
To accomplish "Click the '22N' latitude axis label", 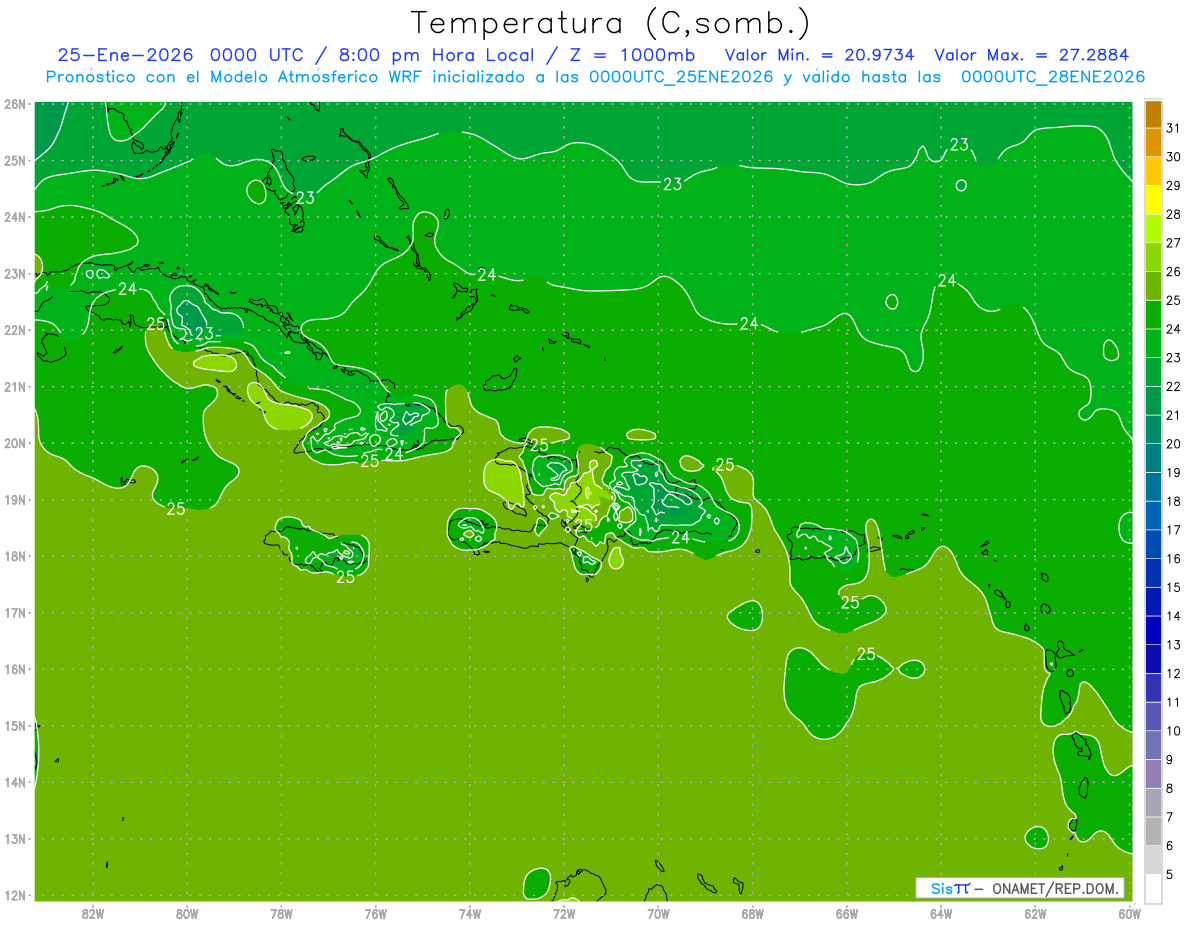I will point(14,330).
